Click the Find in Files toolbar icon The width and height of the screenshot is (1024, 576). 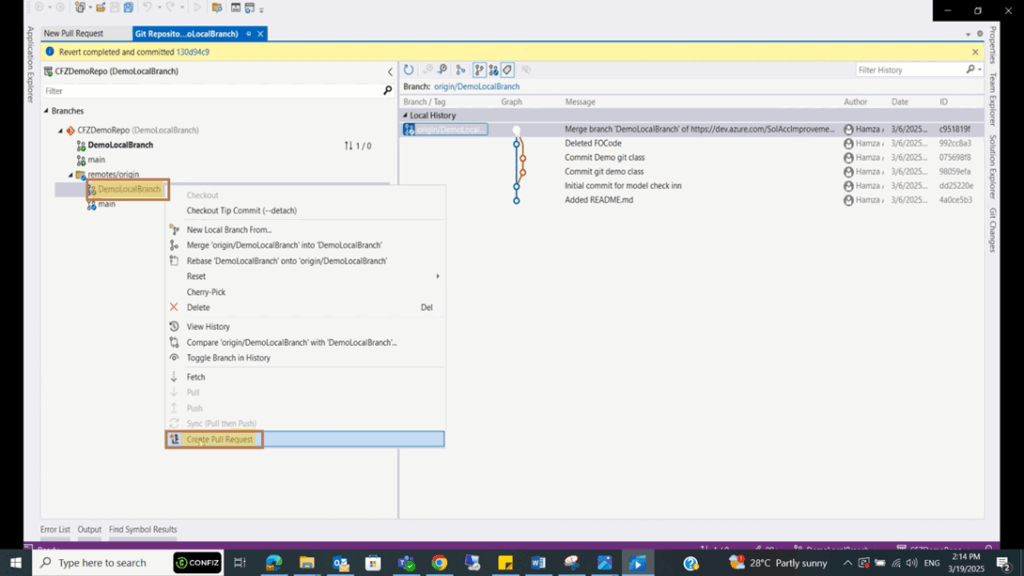(217, 8)
